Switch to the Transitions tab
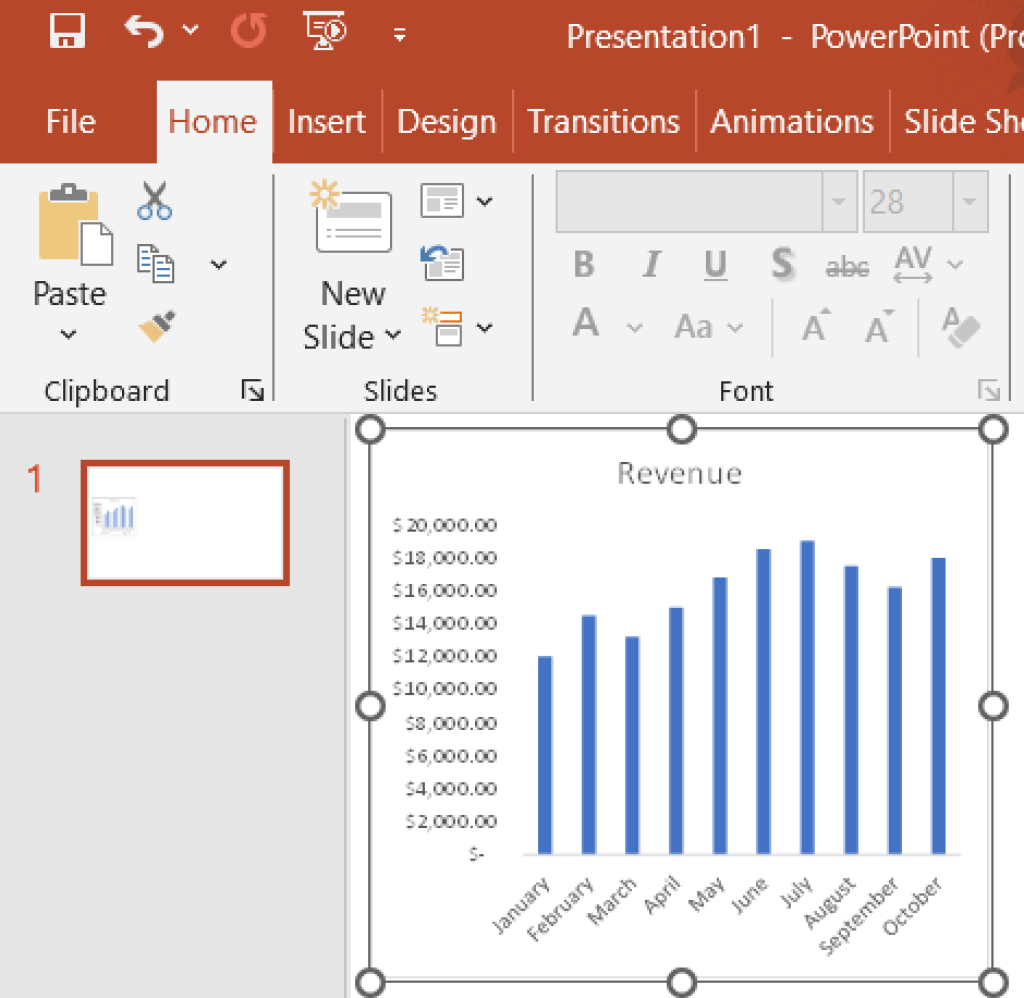Viewport: 1024px width, 998px height. [x=603, y=121]
